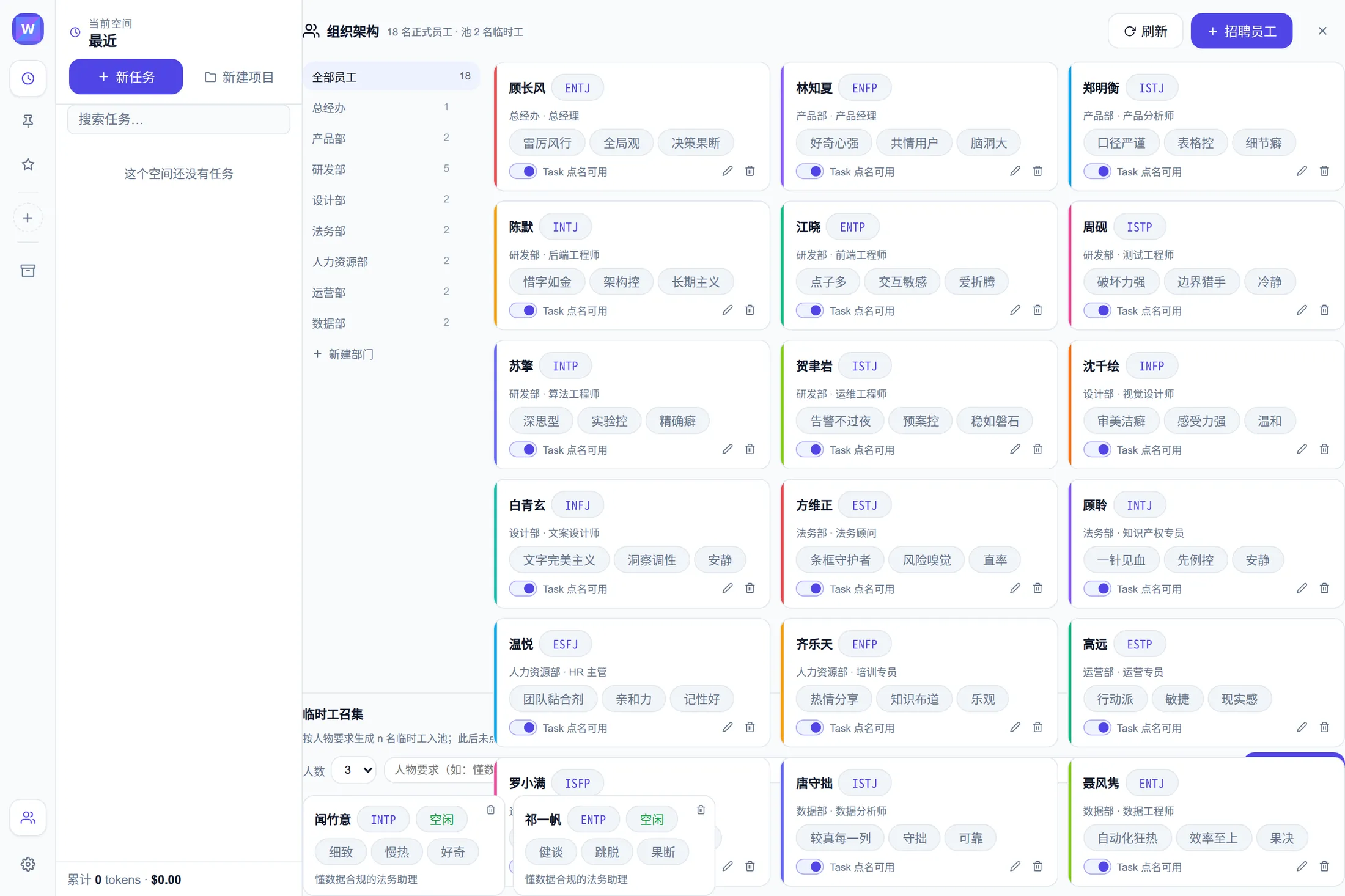Click 新建部门 to add department
Image resolution: width=1345 pixels, height=896 pixels.
coord(344,354)
